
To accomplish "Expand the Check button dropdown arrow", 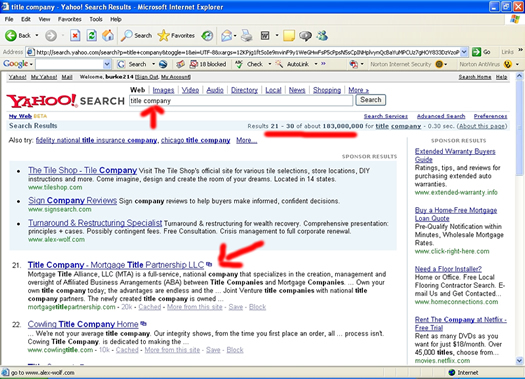I will 270,64.
